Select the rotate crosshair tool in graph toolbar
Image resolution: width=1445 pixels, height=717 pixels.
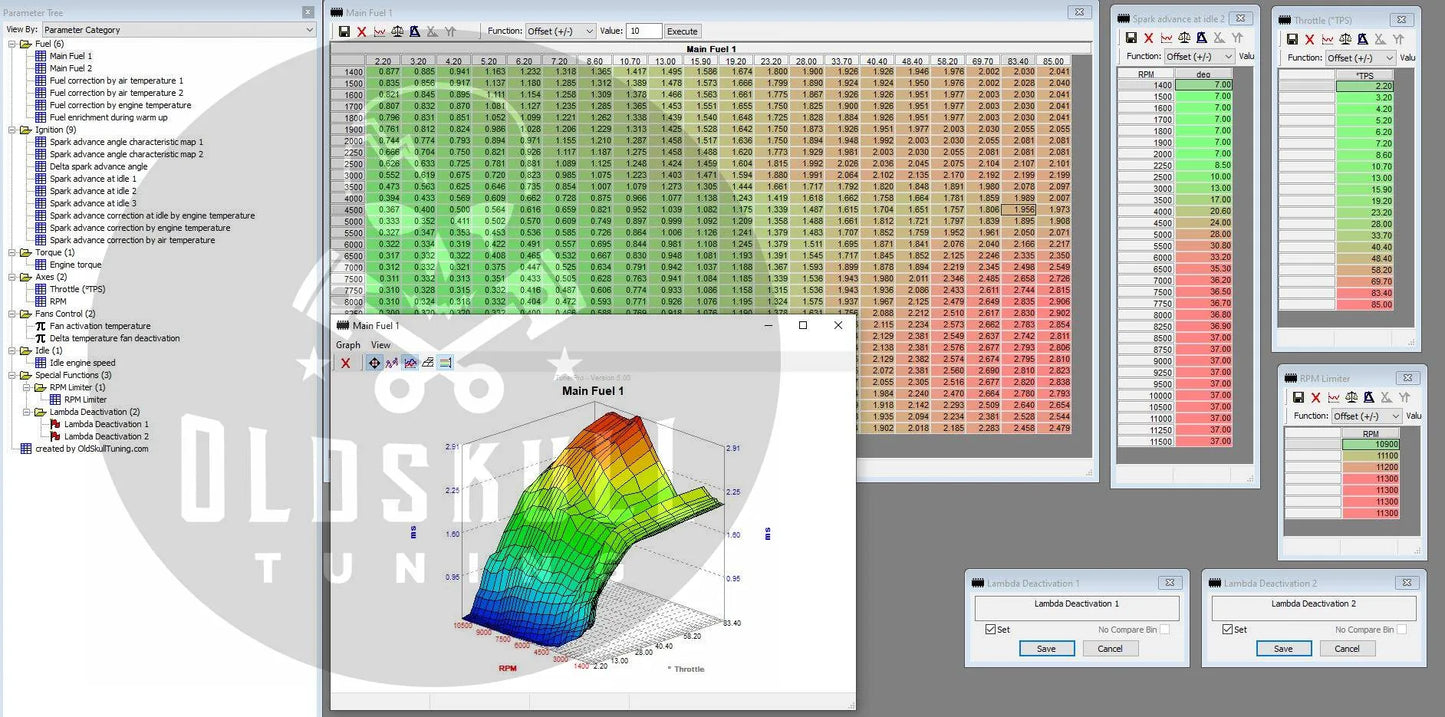pyautogui.click(x=374, y=363)
